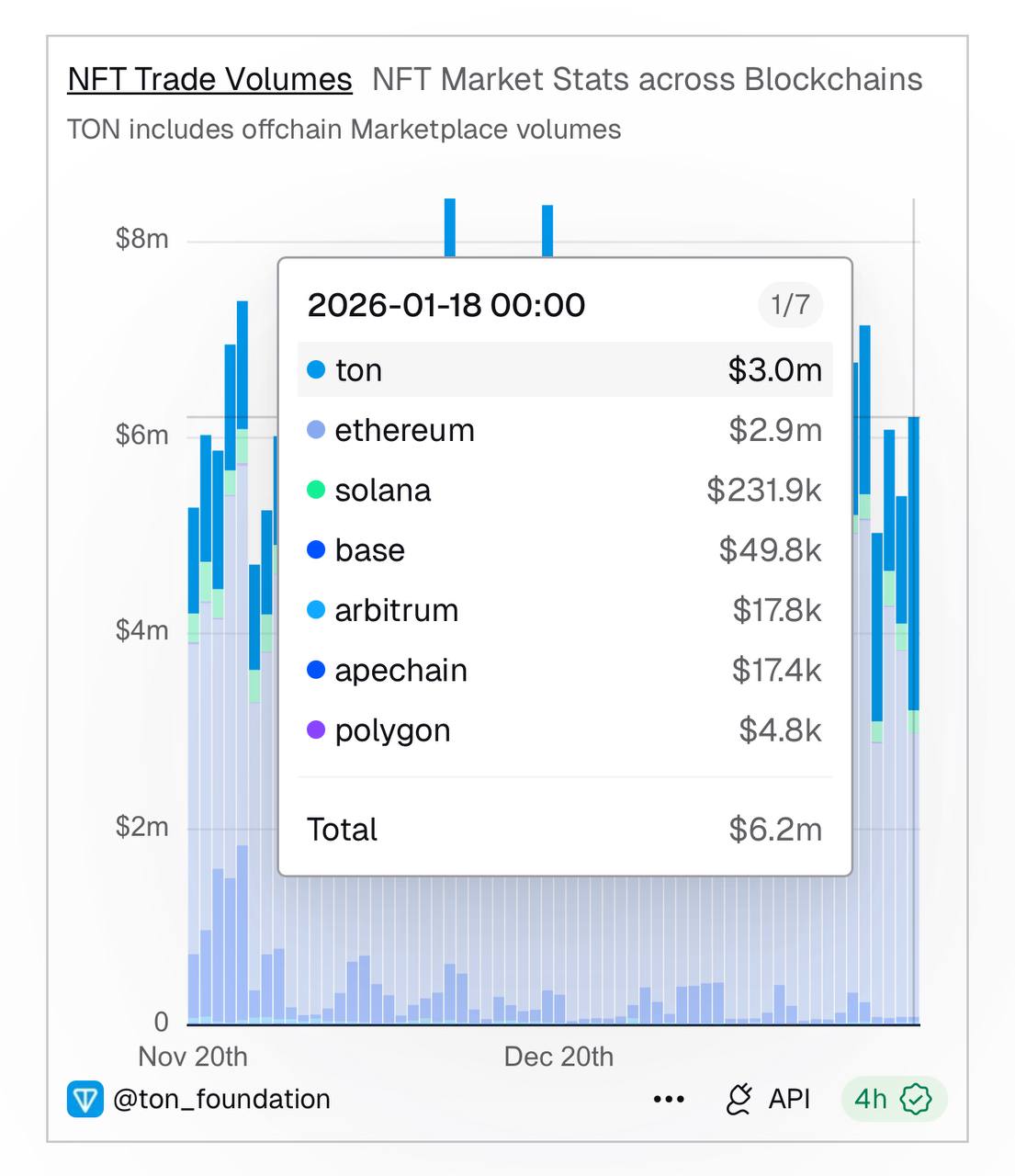This screenshot has width=1015, height=1176.
Task: Open the three-dots more options menu
Action: 669,1100
